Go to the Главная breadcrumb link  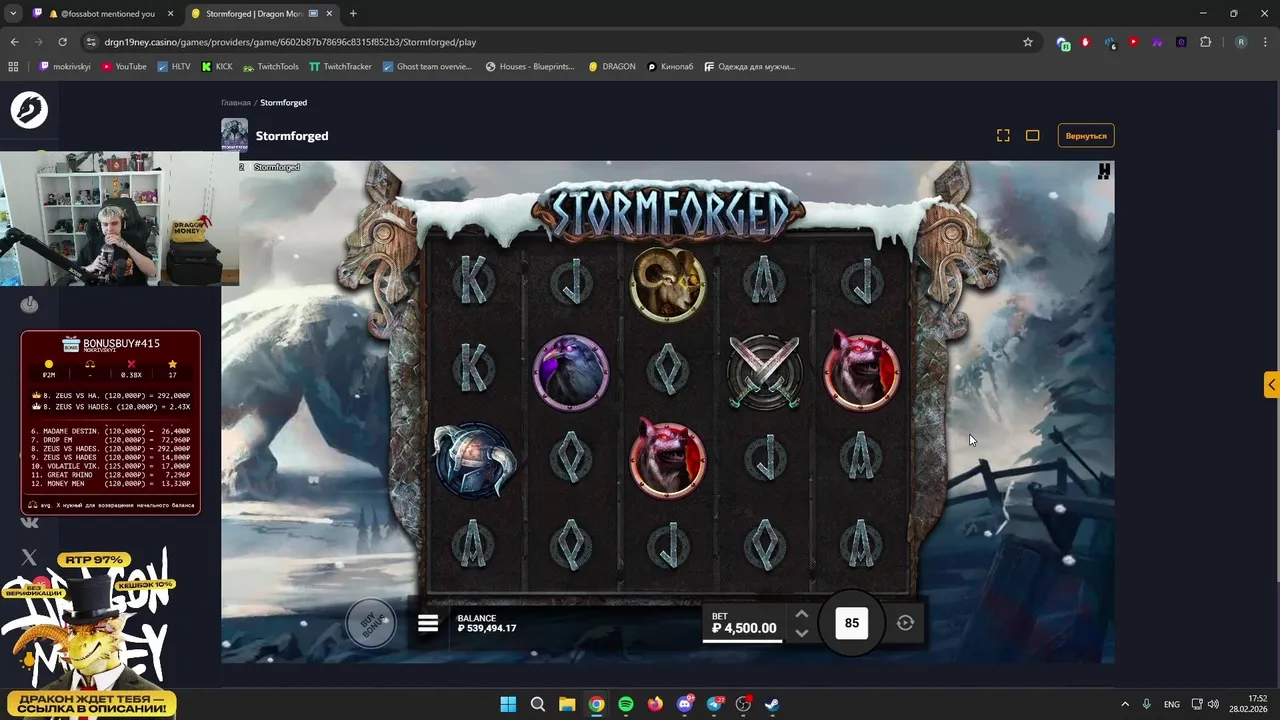[x=236, y=103]
